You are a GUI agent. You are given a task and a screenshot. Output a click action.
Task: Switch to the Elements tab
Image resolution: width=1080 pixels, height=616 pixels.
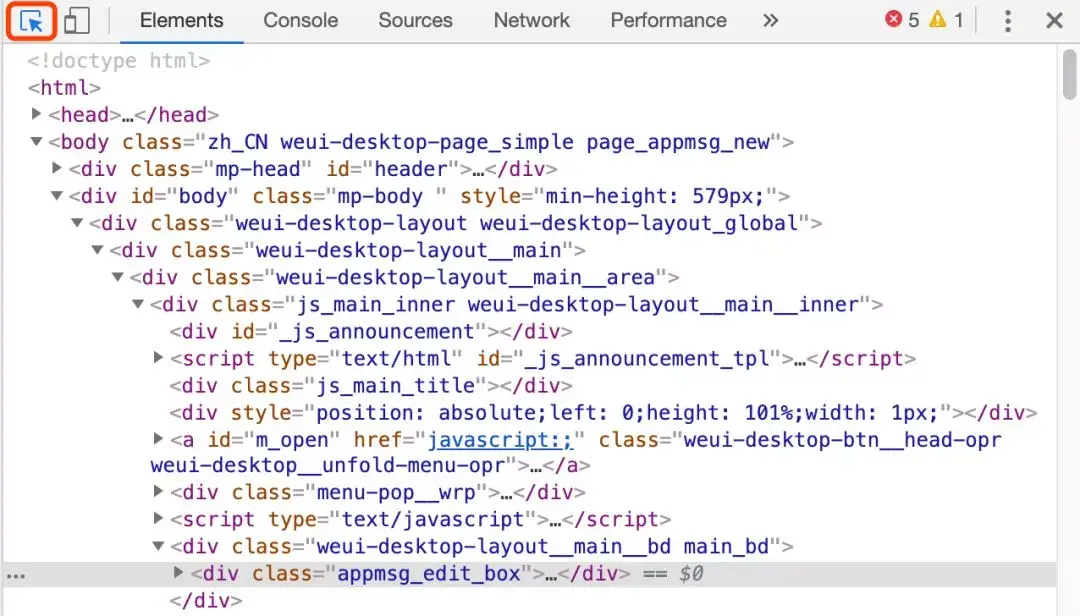tap(181, 21)
